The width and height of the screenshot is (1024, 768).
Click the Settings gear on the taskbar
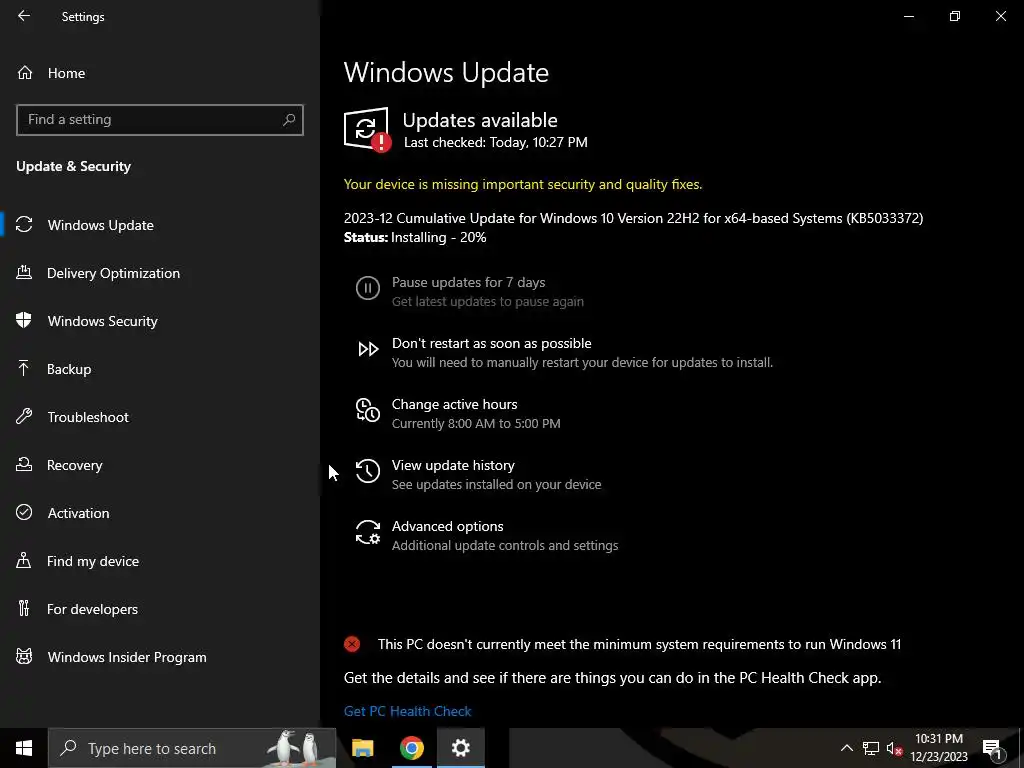[460, 748]
